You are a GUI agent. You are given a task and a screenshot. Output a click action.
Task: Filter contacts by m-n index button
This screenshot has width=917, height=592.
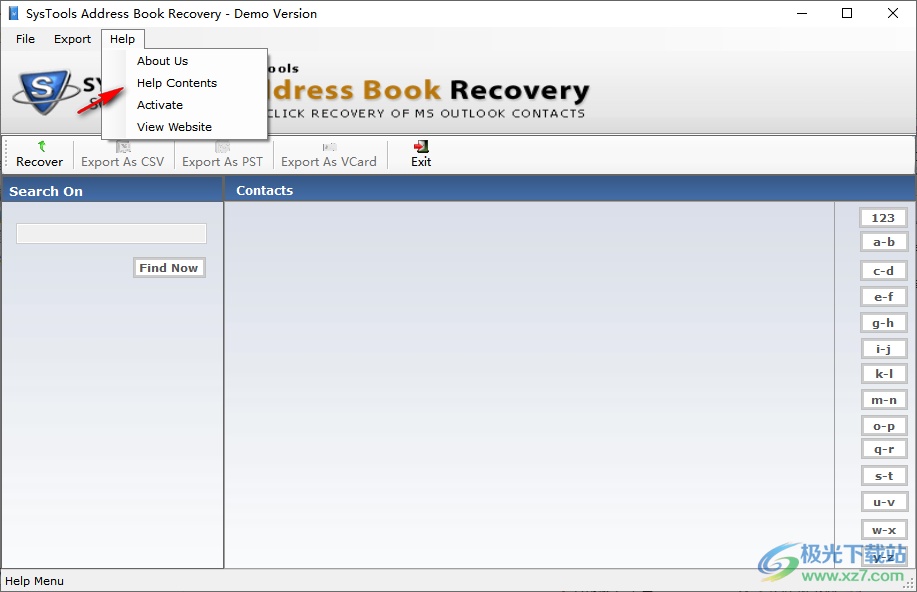click(x=884, y=400)
